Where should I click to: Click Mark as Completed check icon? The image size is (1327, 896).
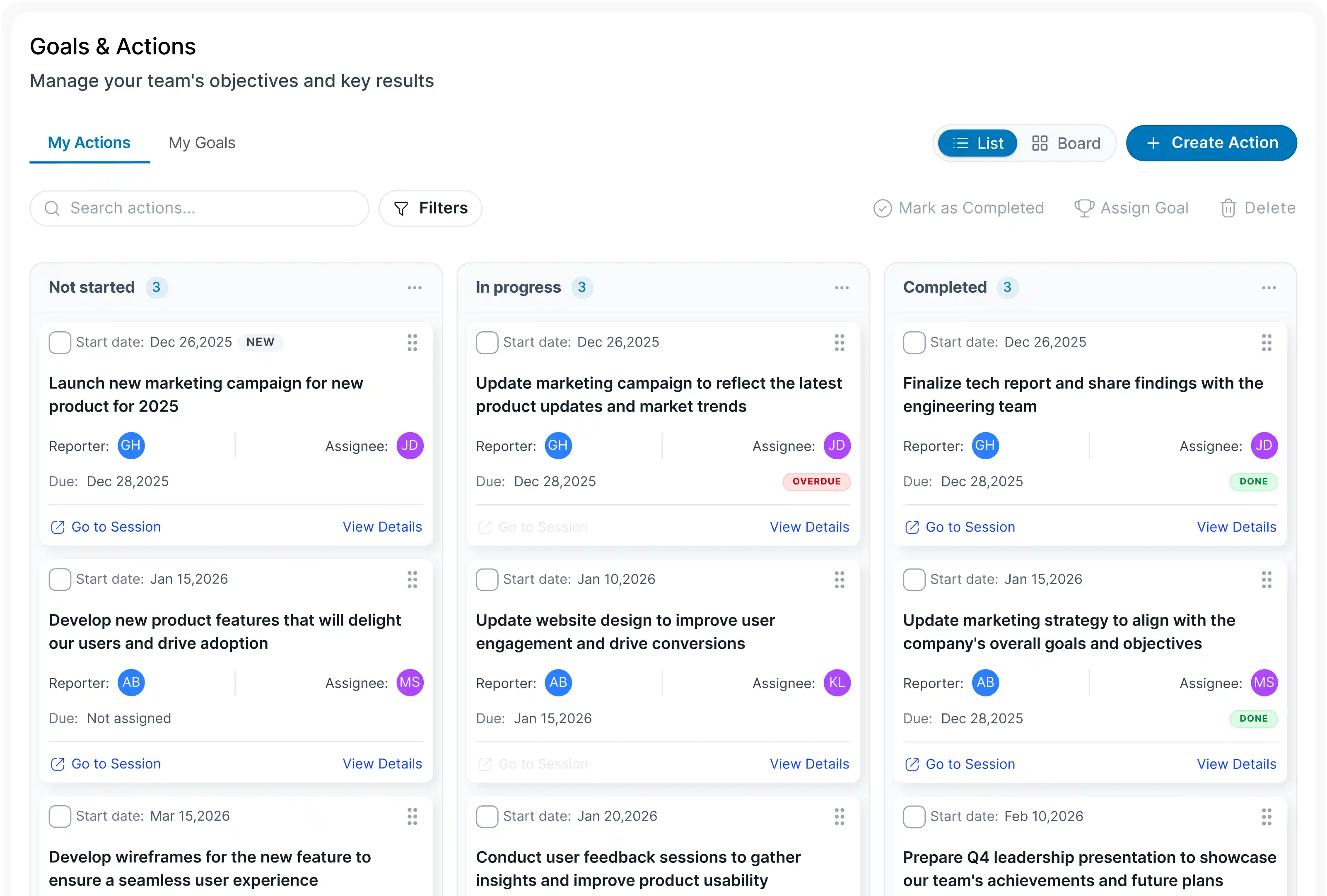[882, 208]
